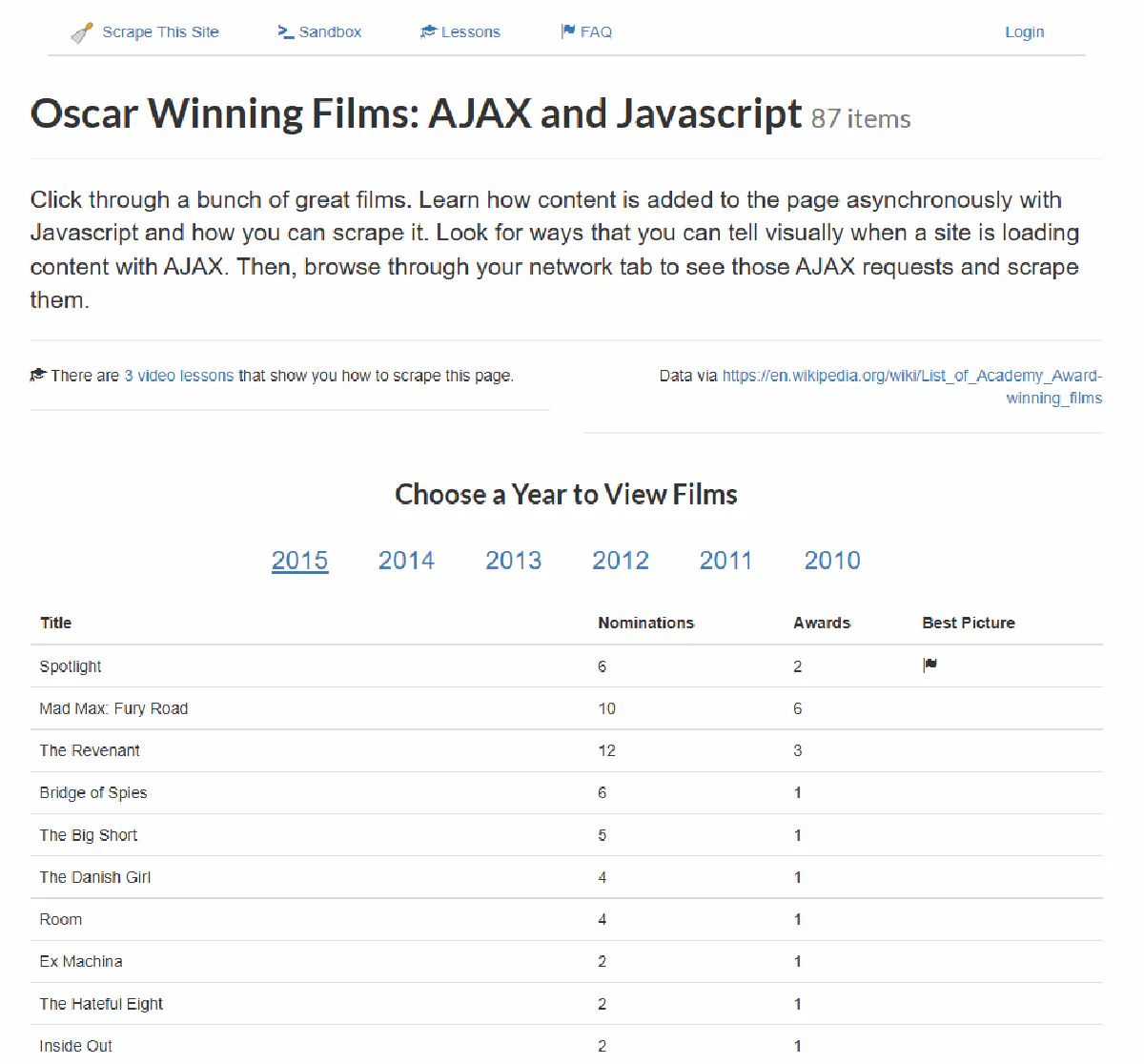1144x1064 pixels.
Task: Visit the Wikipedia Academy Award films link
Action: coord(911,376)
